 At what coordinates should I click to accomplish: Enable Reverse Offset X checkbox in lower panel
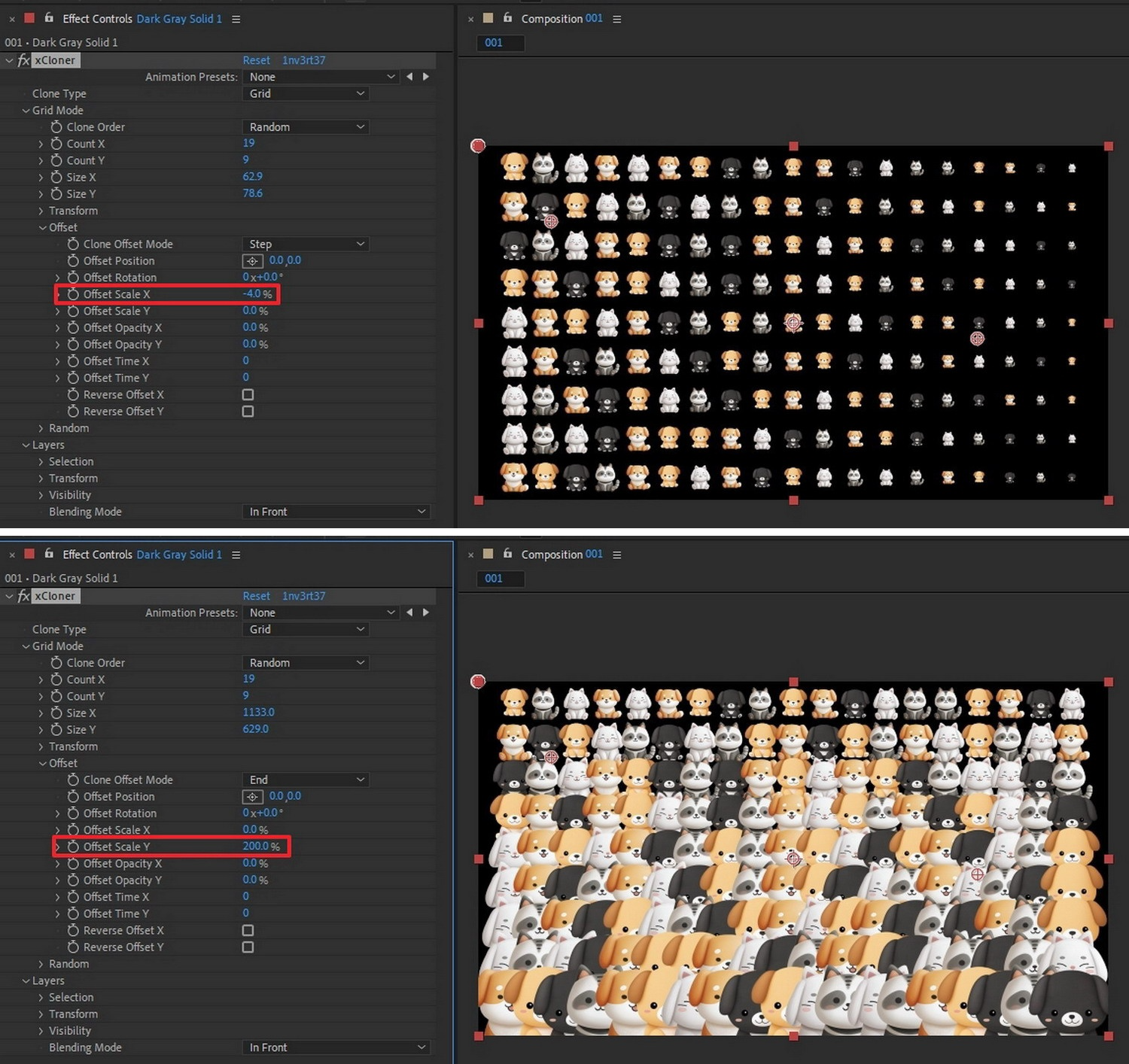point(248,930)
